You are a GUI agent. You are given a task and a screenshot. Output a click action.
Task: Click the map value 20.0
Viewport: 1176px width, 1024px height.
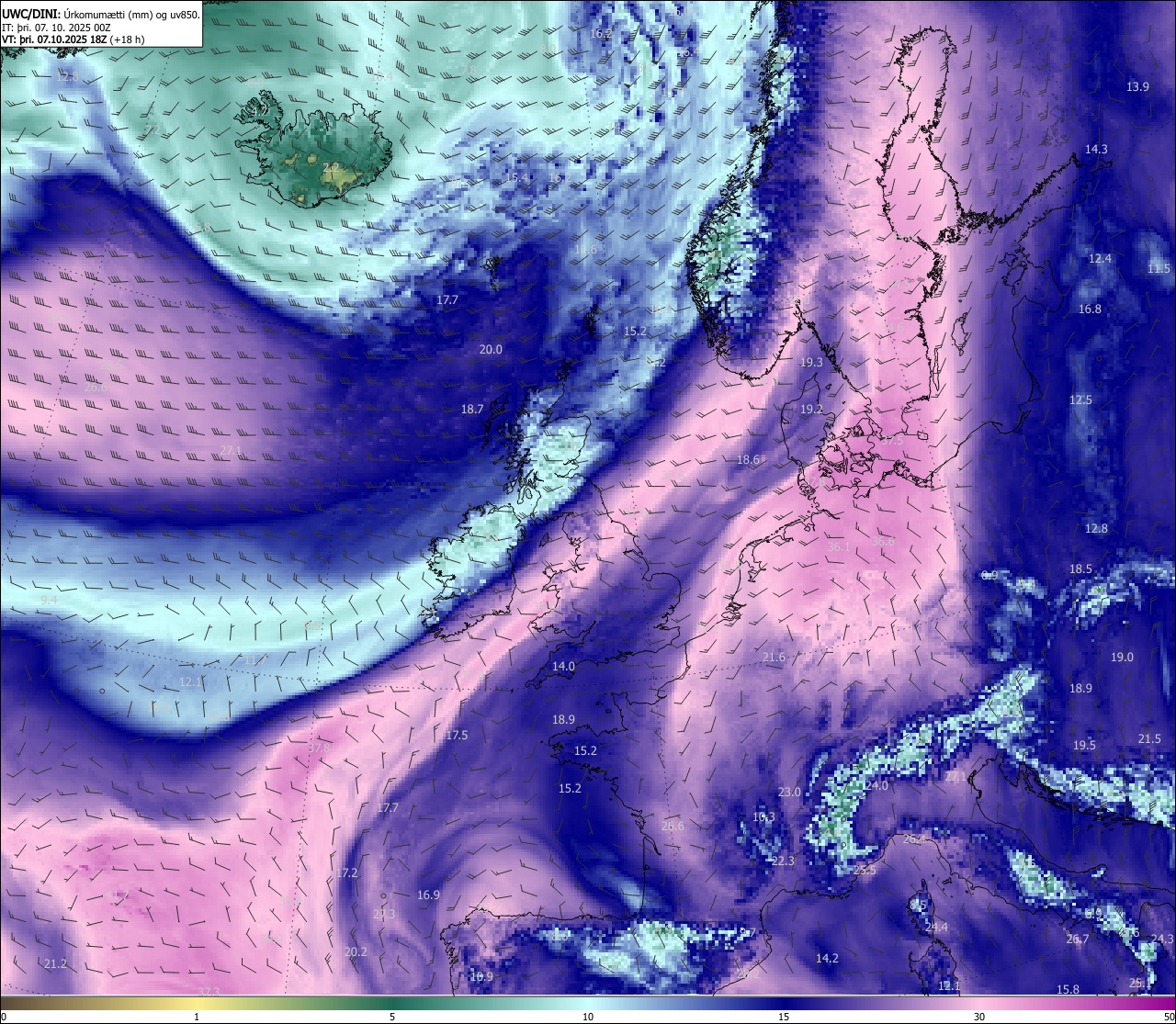491,349
